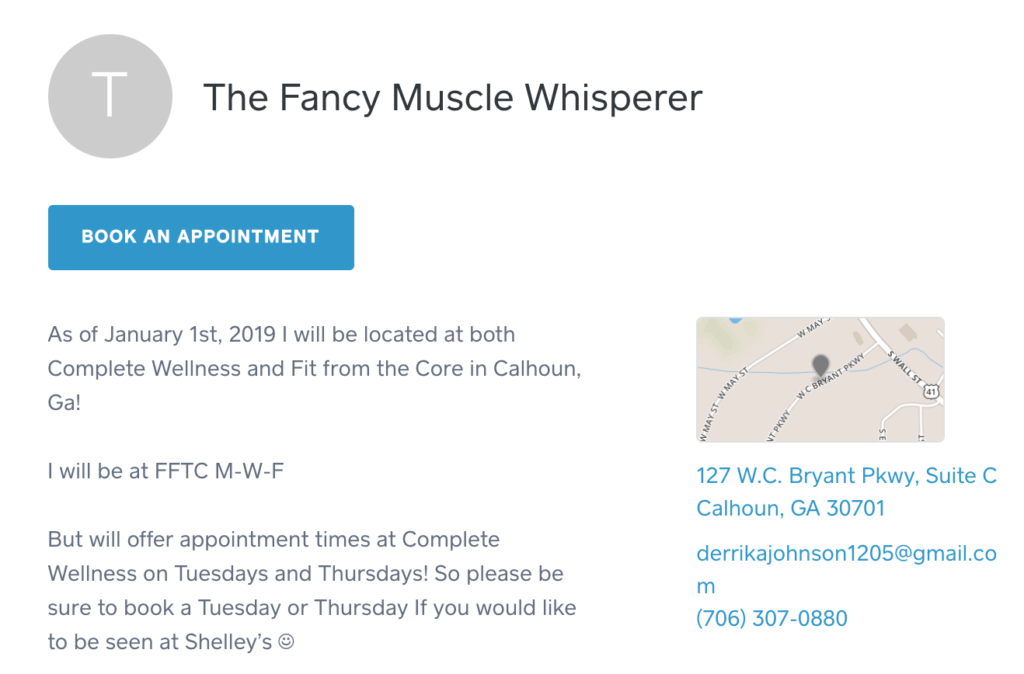Viewport: 1024px width, 674px height.
Task: Click the S Wall St label on map
Action: point(904,367)
